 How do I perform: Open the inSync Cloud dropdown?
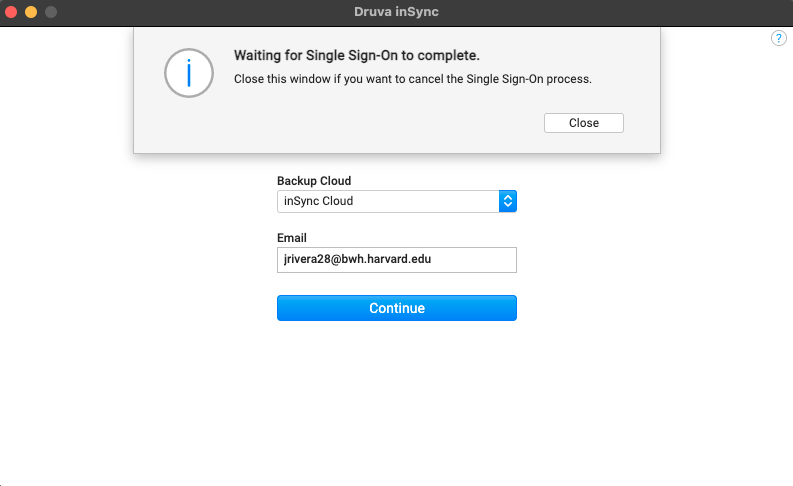tap(396, 201)
